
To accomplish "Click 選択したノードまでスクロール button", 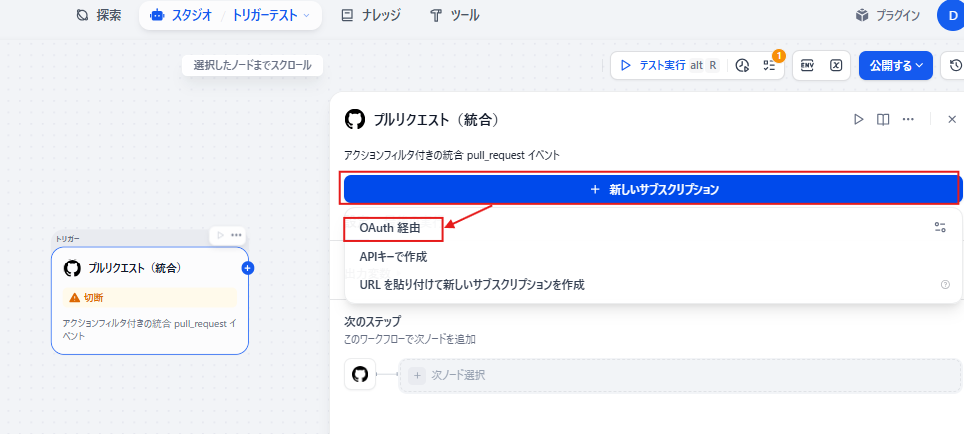I will [x=253, y=65].
